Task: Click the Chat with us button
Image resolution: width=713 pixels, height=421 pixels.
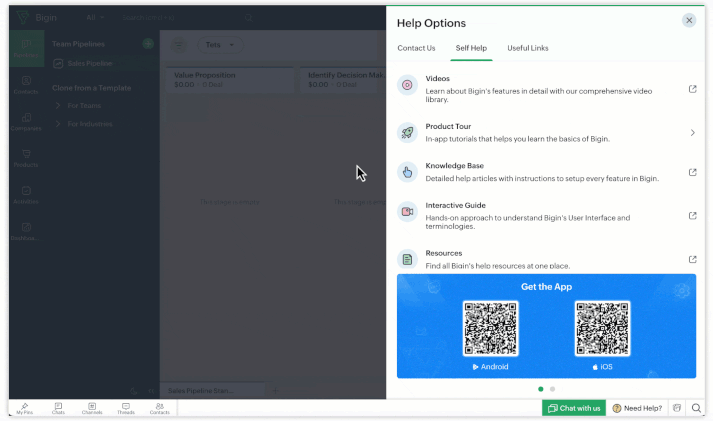Action: pyautogui.click(x=573, y=408)
